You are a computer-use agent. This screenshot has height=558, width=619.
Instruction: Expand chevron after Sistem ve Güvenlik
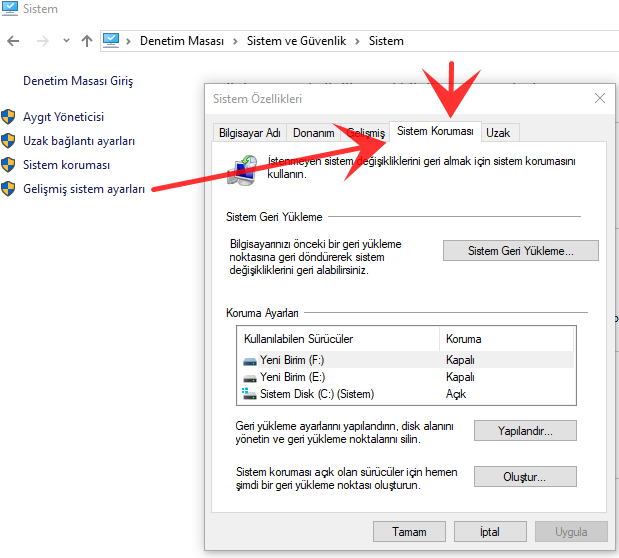point(357,41)
